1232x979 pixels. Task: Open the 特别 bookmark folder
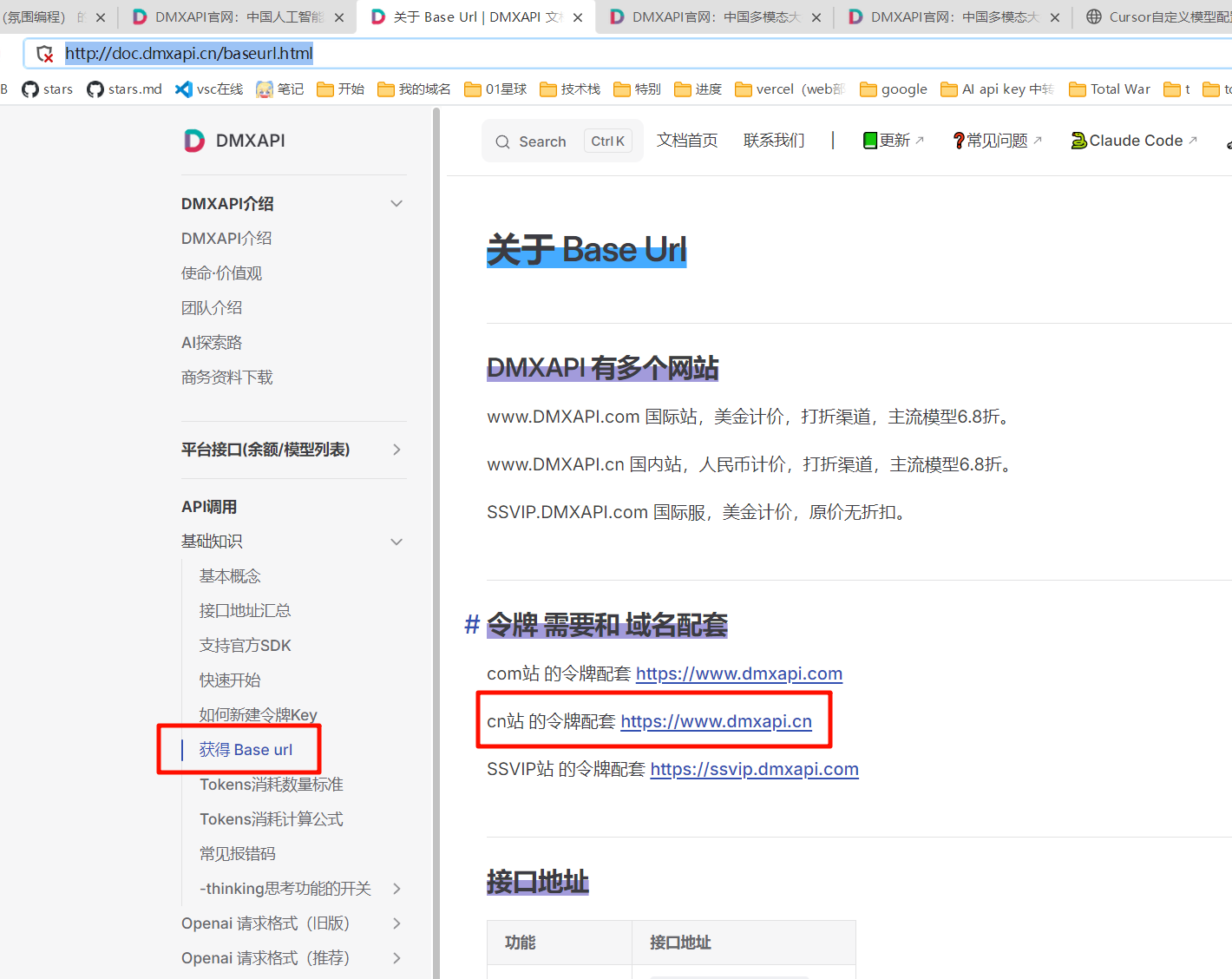click(x=637, y=89)
